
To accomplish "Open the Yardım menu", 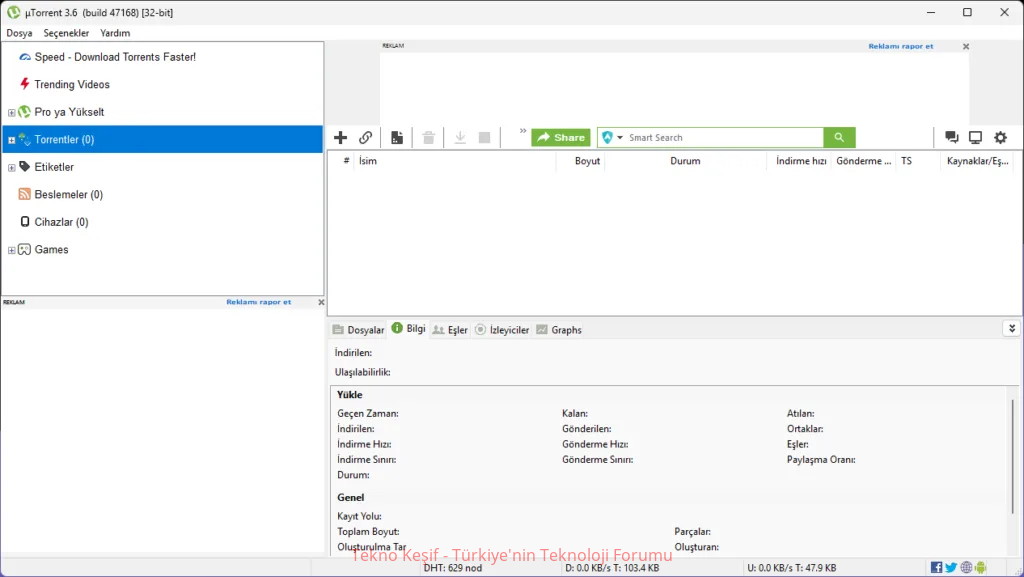I will [x=115, y=33].
